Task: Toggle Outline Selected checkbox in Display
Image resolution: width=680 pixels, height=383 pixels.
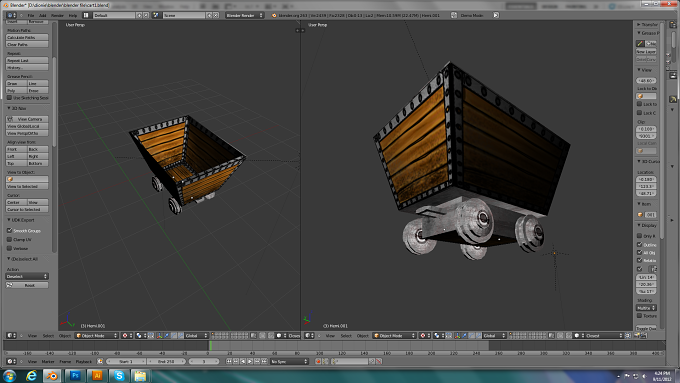Action: [639, 245]
